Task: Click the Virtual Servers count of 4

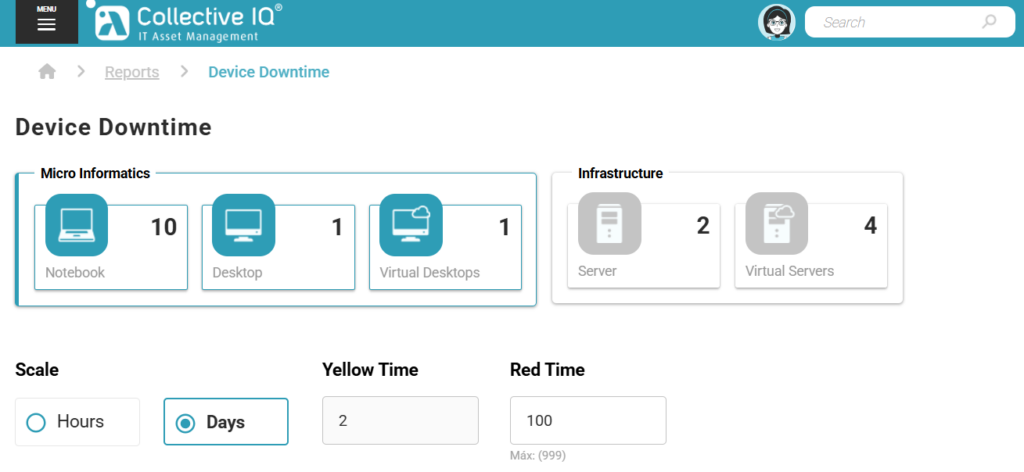Action: pos(870,226)
